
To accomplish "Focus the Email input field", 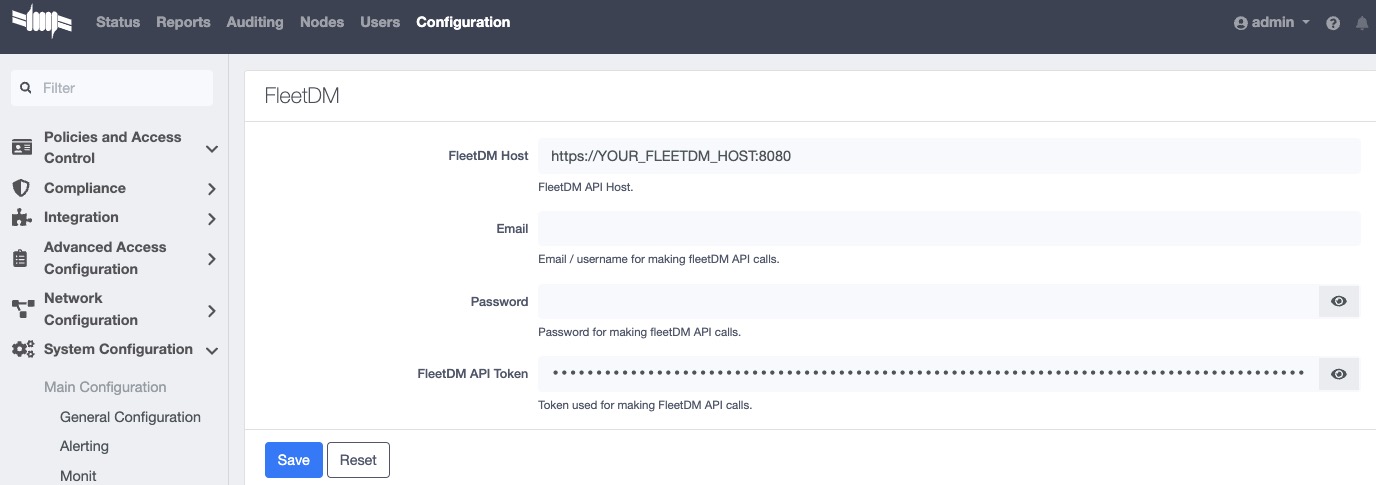I will (948, 229).
